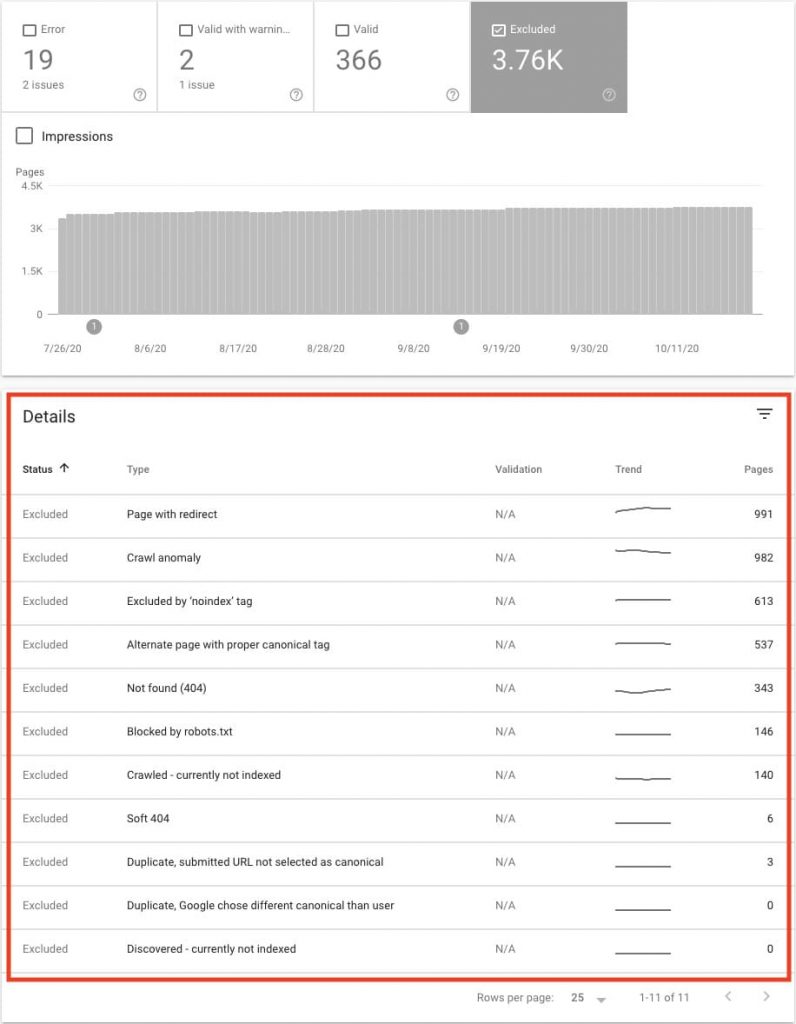Go to next page of results

766,997
